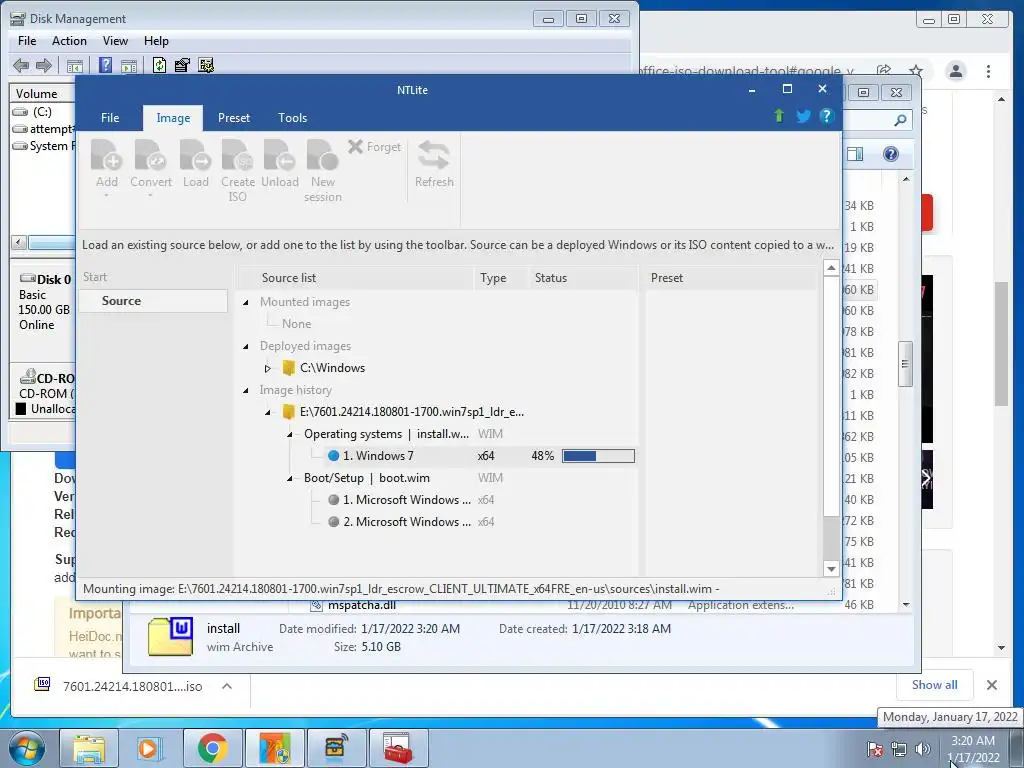
Task: Click the green update arrow icon in NTLite
Action: tap(778, 116)
